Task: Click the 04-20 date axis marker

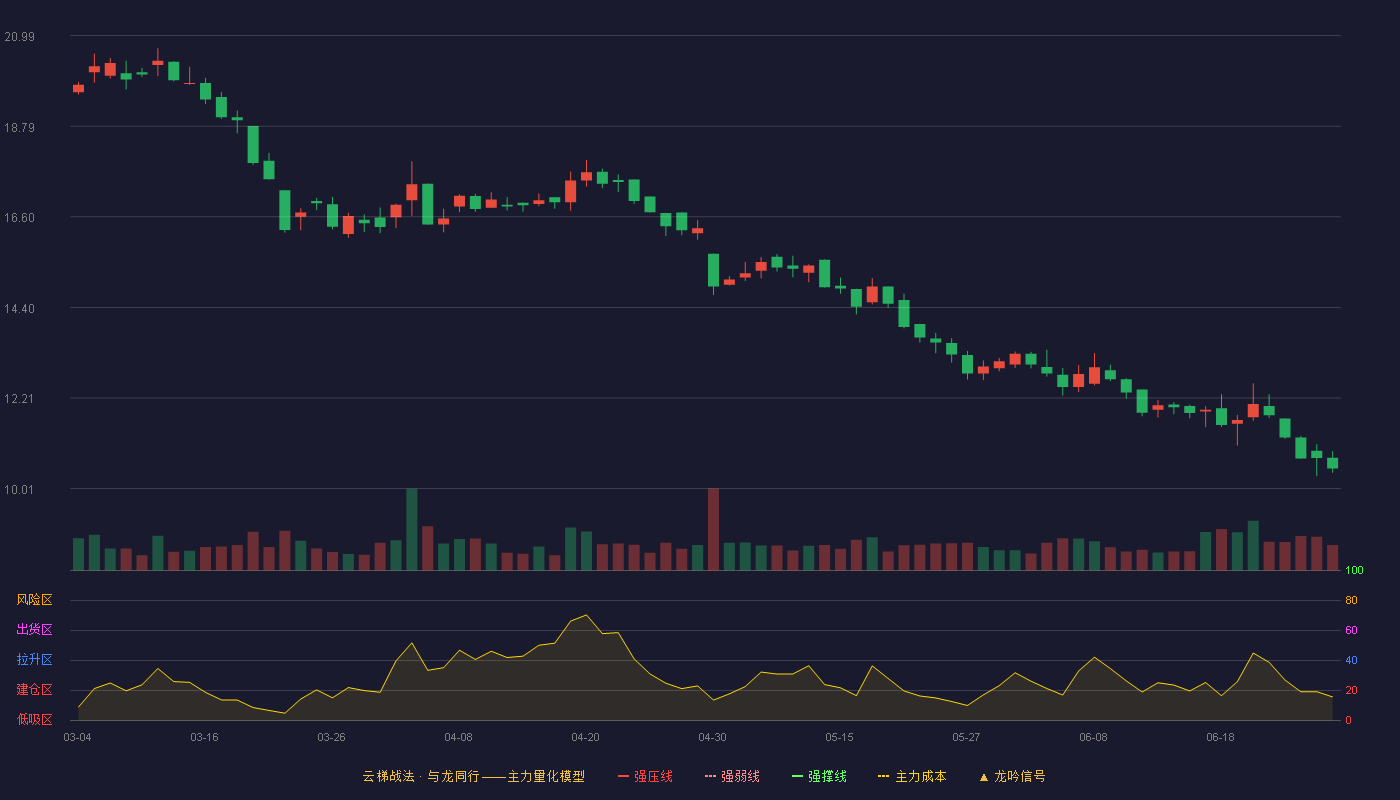Action: click(x=585, y=737)
